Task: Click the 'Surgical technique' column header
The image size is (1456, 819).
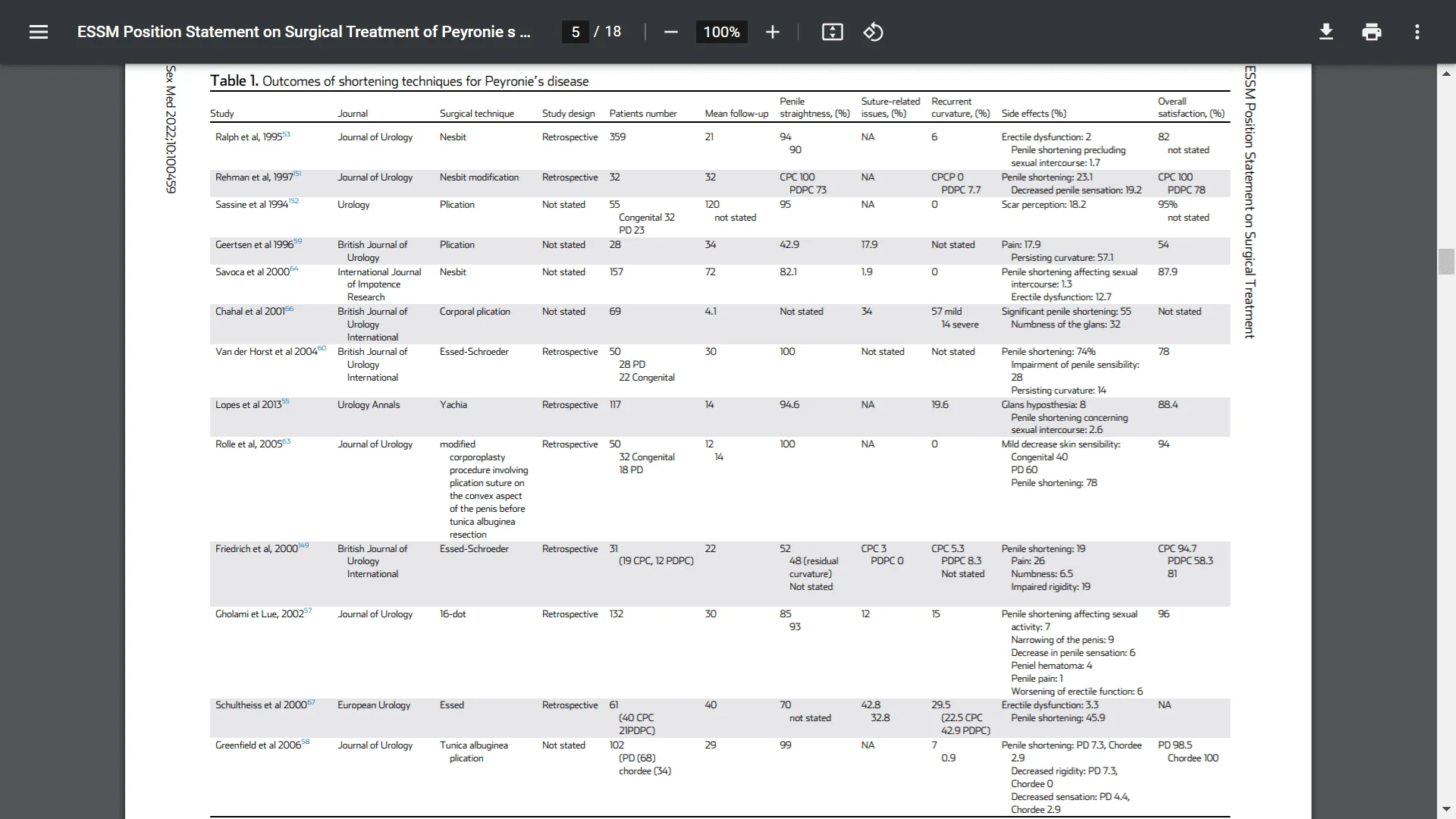Action: tap(477, 114)
